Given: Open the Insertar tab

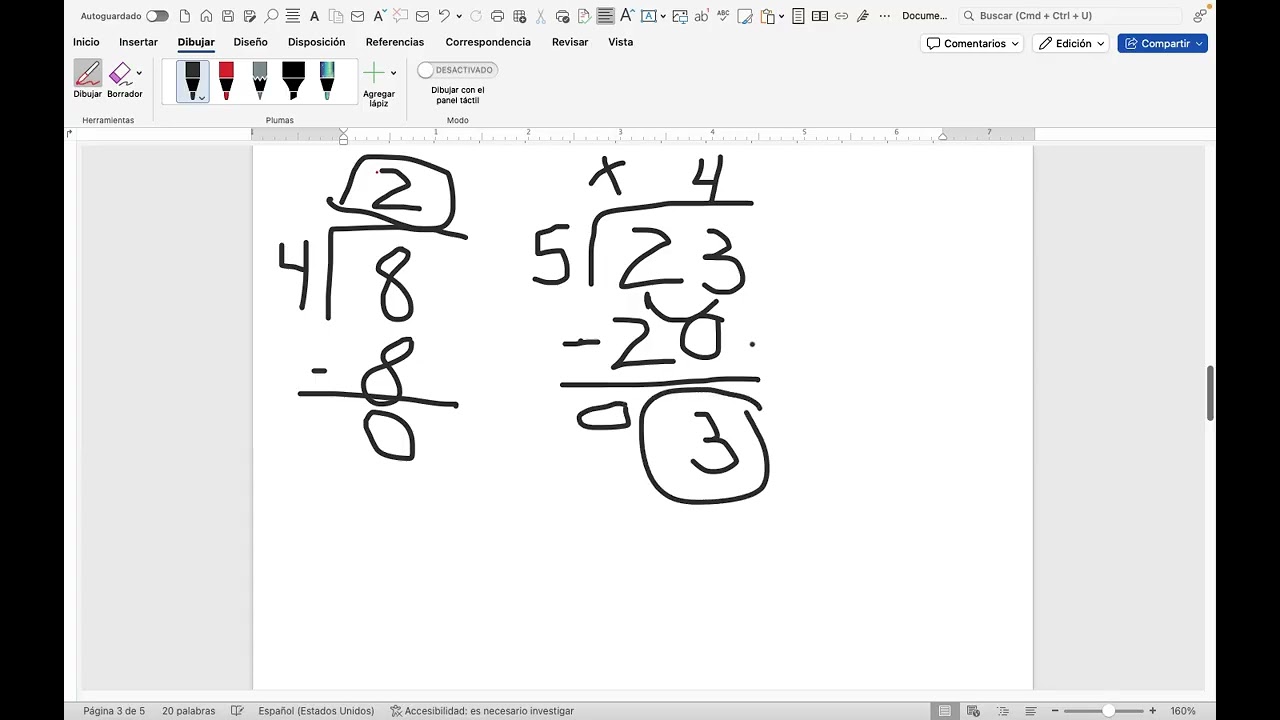Looking at the screenshot, I should pos(138,42).
